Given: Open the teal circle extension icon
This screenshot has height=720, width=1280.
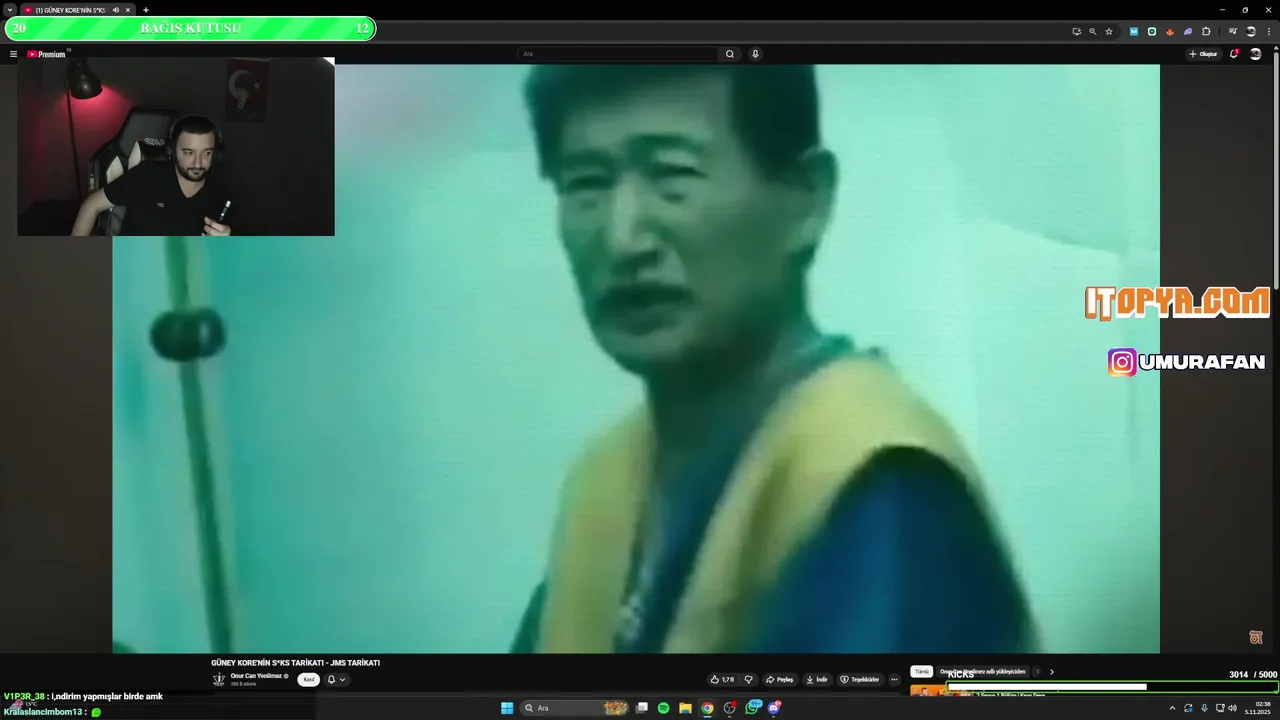Looking at the screenshot, I should tap(1152, 31).
